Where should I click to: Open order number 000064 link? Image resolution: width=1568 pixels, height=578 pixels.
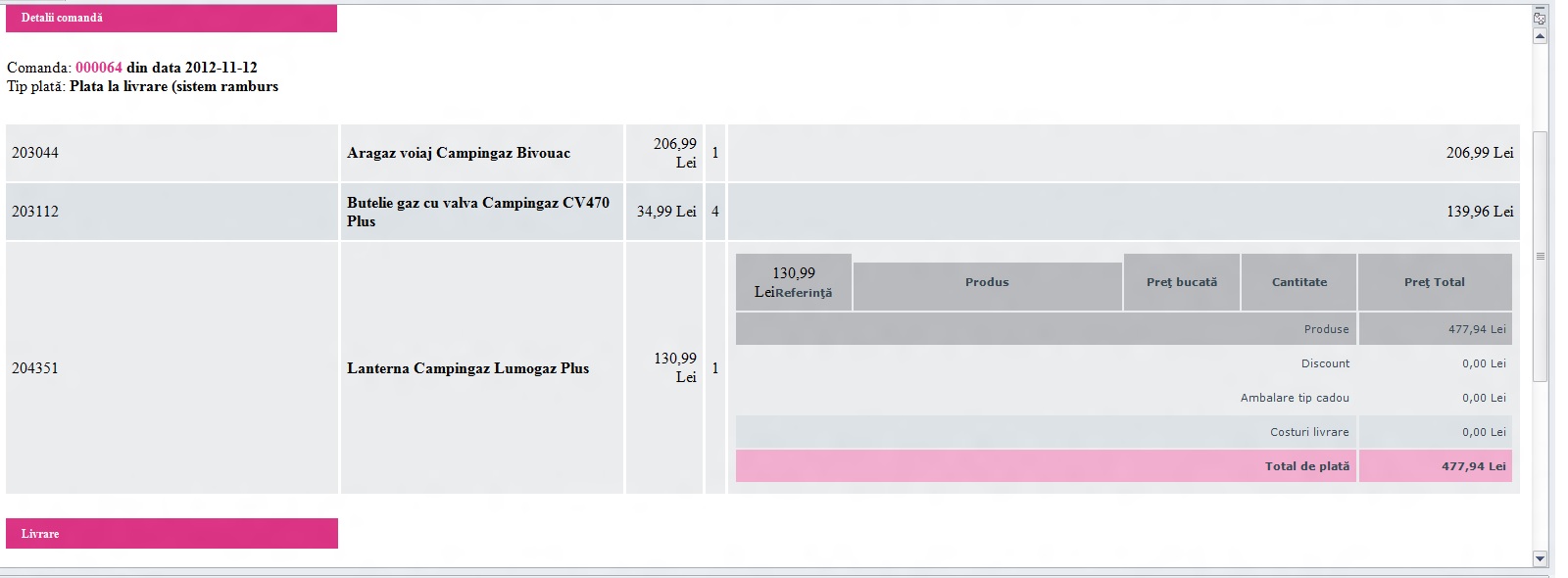(99, 68)
